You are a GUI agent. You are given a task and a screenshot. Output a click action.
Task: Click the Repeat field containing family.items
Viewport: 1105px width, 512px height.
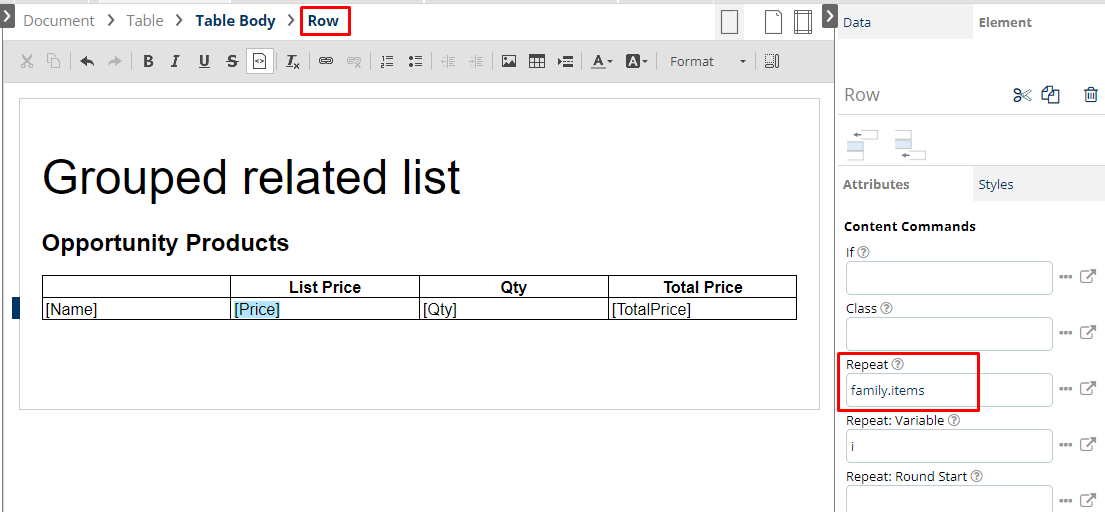point(948,390)
